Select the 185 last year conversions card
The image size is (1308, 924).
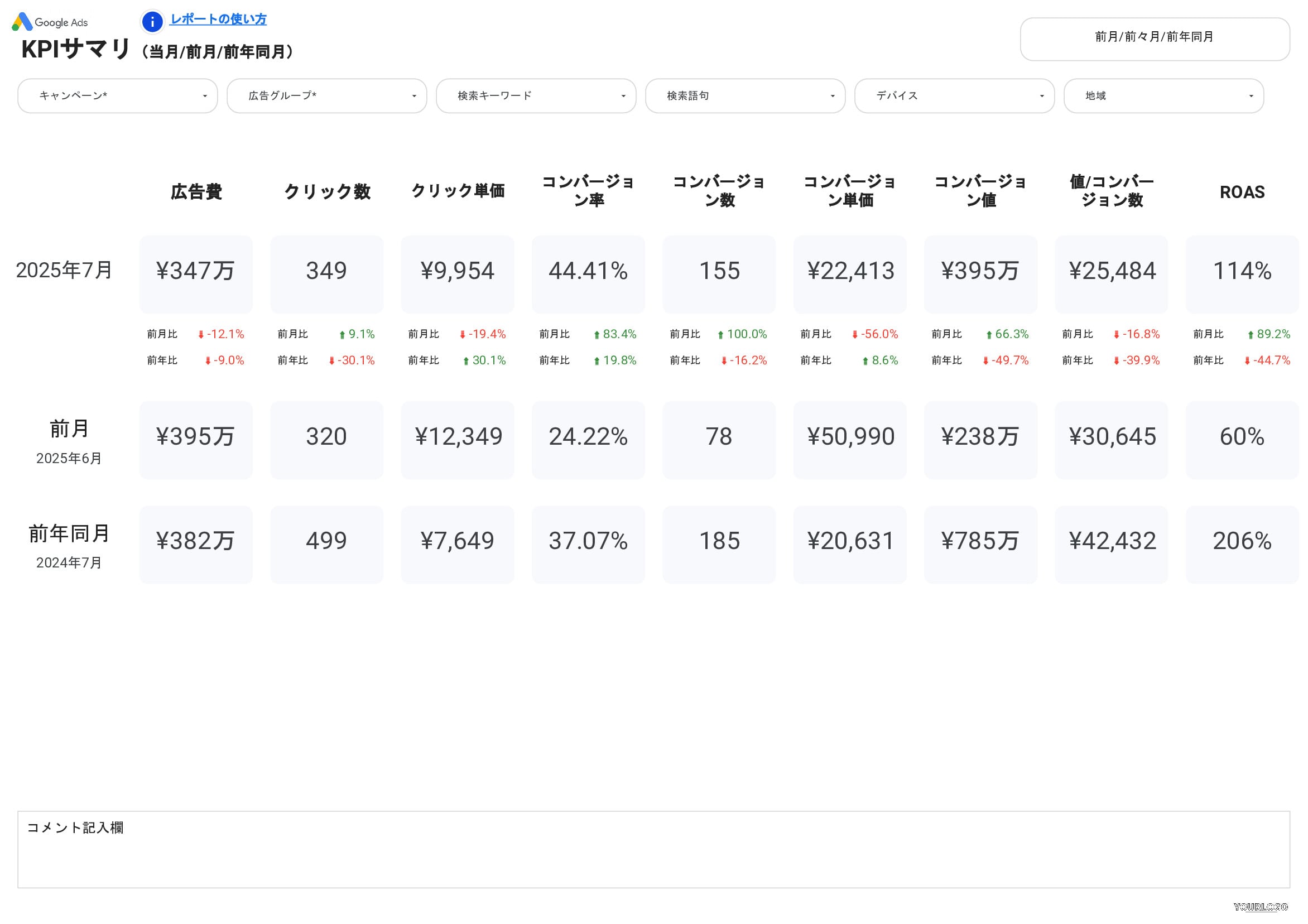click(719, 545)
